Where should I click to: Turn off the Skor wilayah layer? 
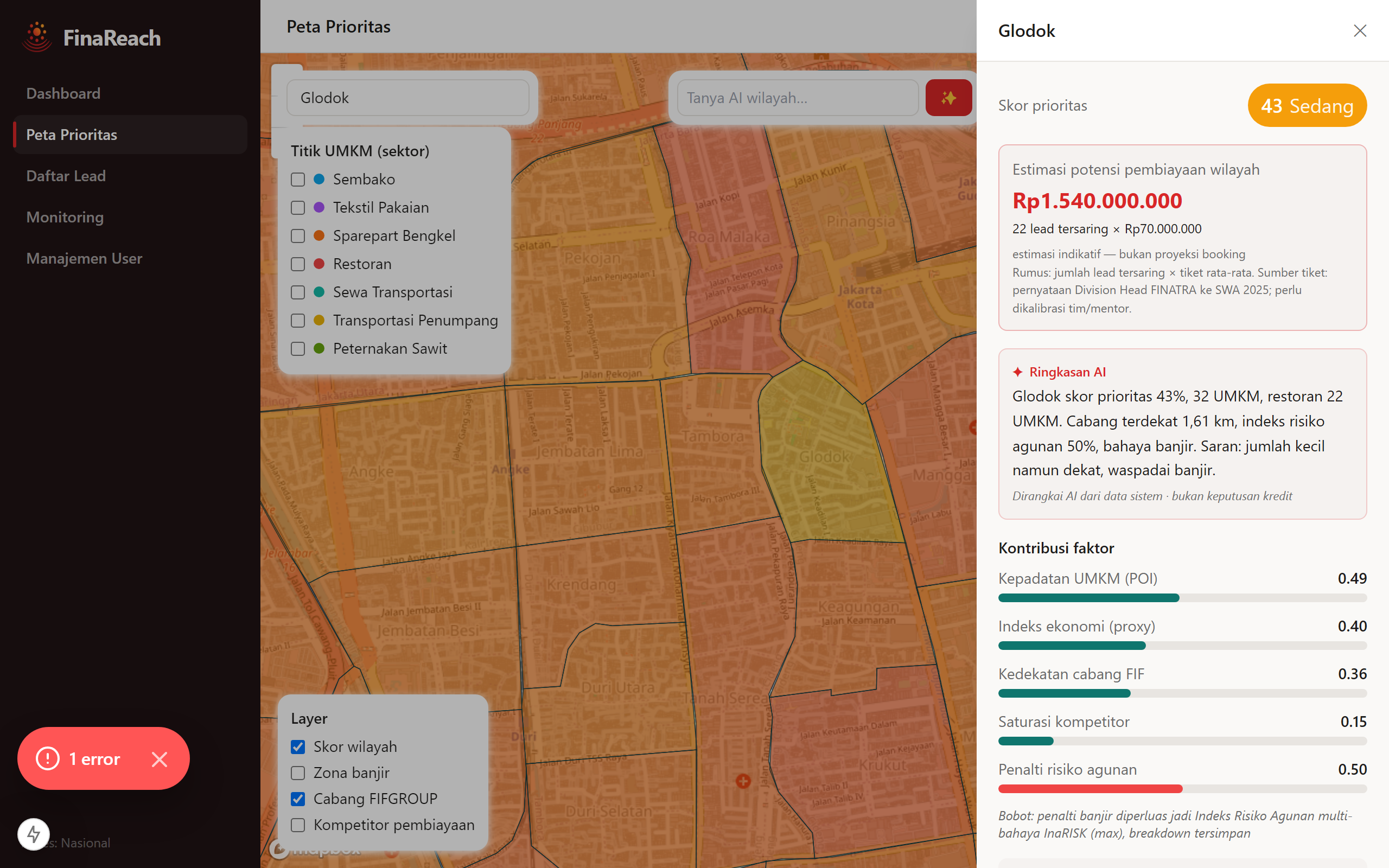coord(298,747)
